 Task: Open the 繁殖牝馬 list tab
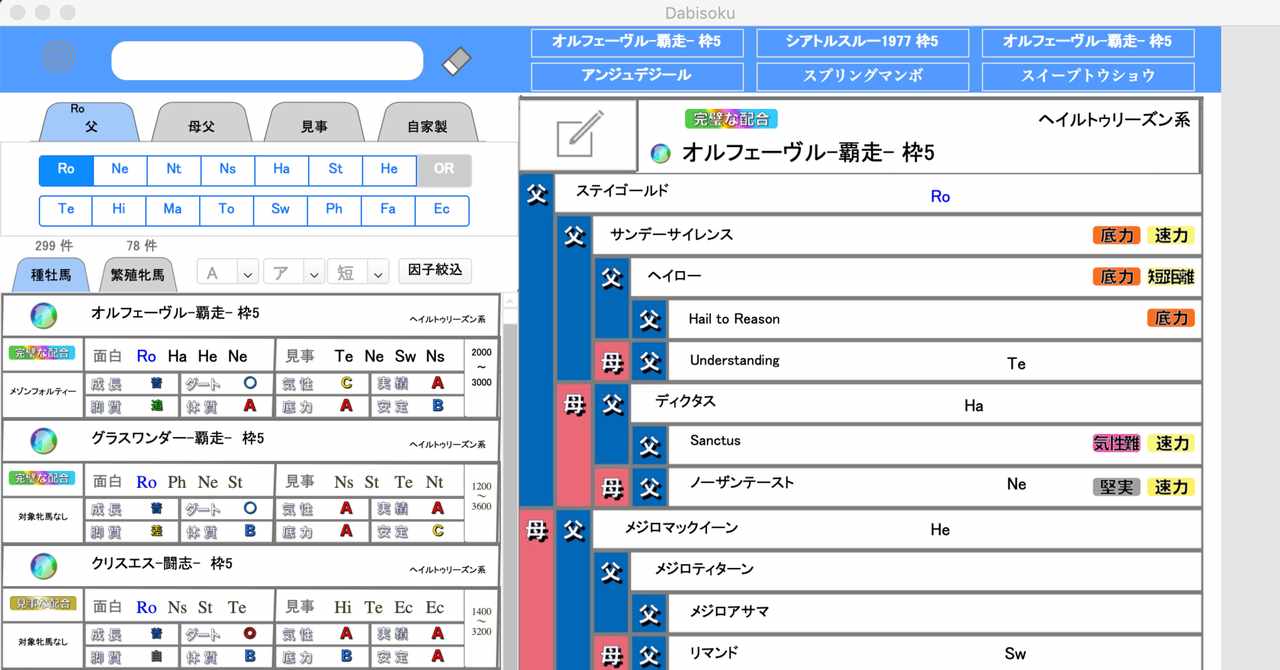pos(137,274)
